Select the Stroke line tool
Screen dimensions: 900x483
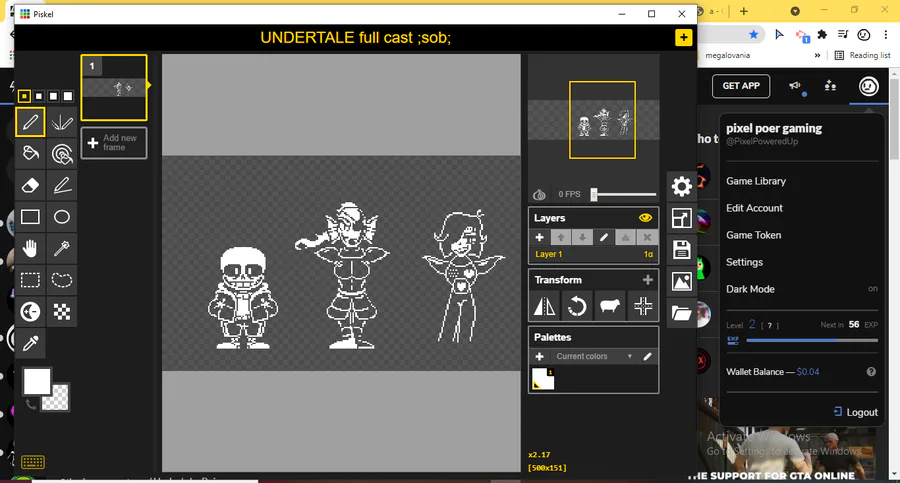pos(62,185)
